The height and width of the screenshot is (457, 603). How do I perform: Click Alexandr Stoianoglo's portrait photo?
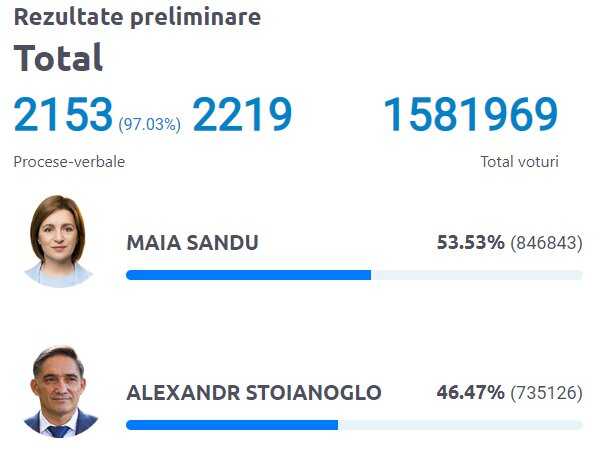tap(59, 392)
